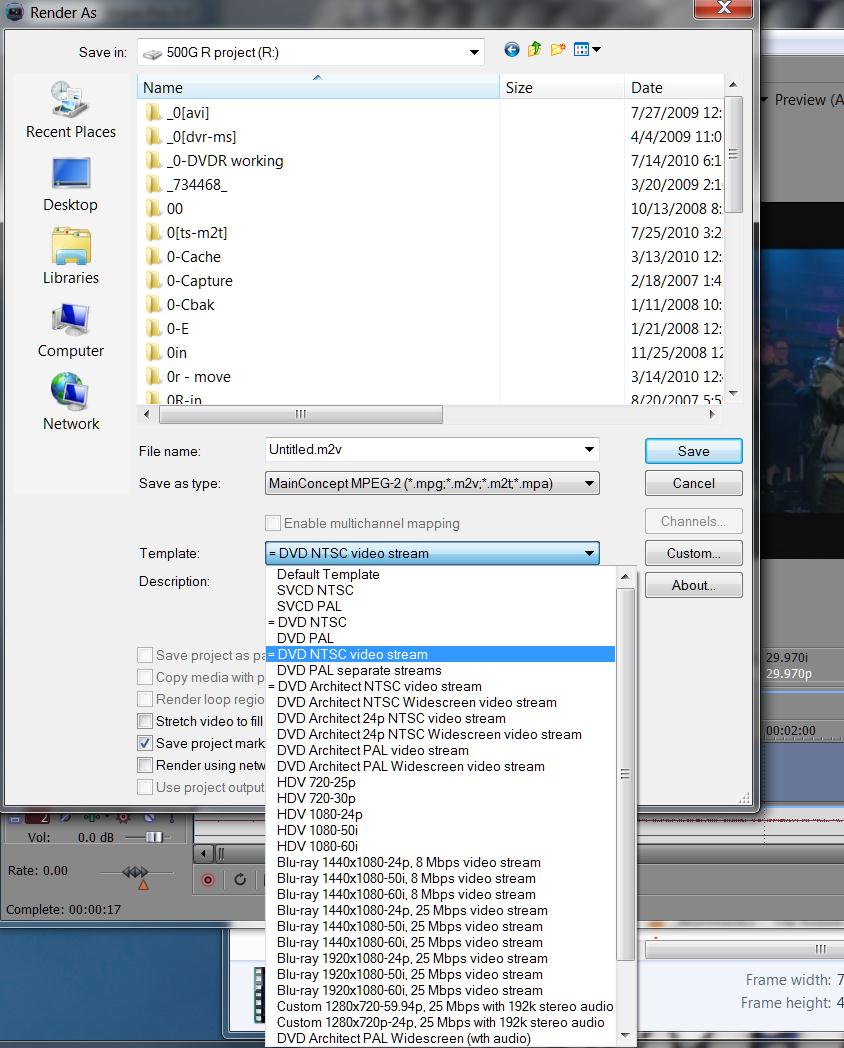
Task: Enable multichannel mapping checkbox
Action: [x=273, y=523]
